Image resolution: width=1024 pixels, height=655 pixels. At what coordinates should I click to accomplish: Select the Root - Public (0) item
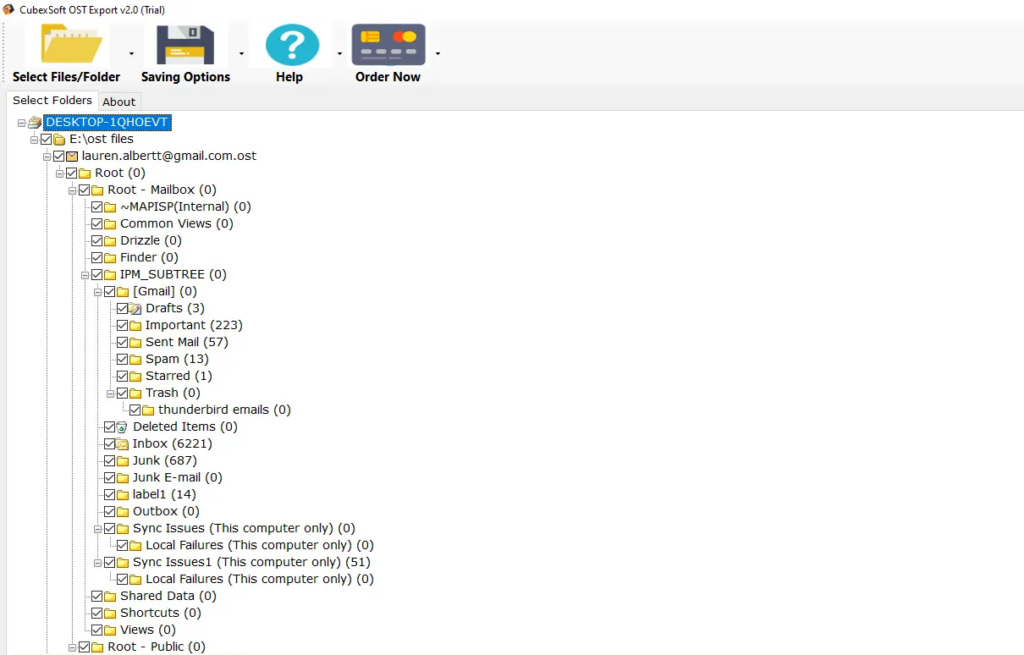click(156, 647)
